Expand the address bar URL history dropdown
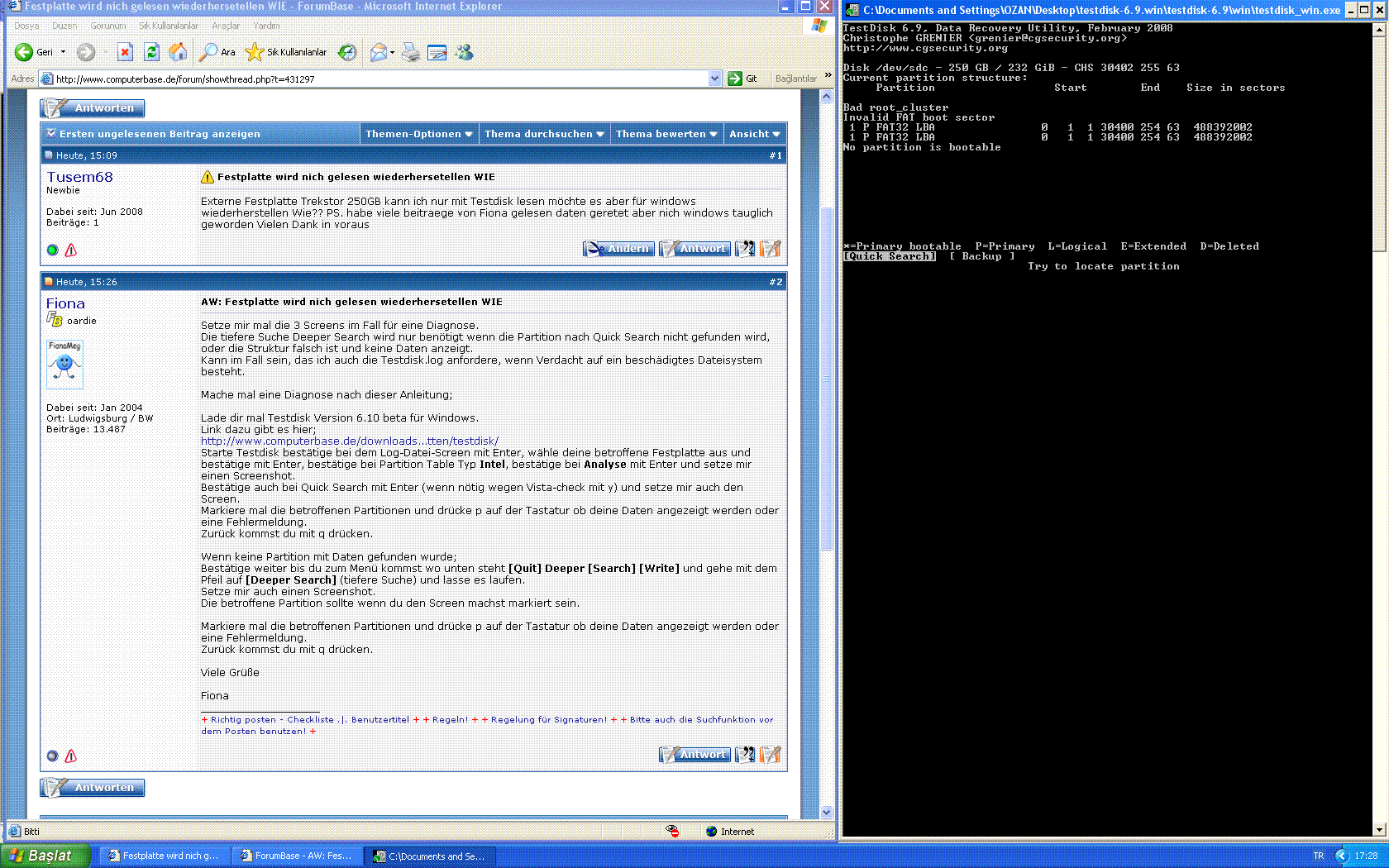 point(714,79)
